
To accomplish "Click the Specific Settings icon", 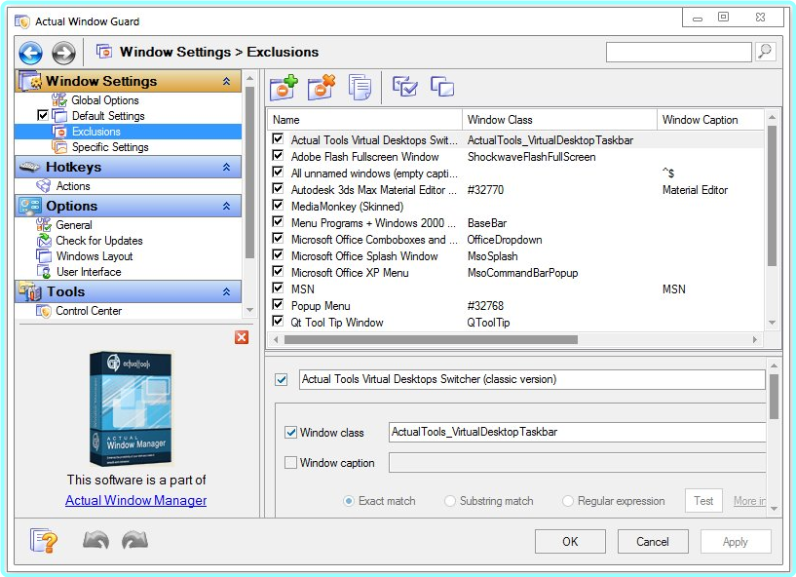I will (59, 147).
